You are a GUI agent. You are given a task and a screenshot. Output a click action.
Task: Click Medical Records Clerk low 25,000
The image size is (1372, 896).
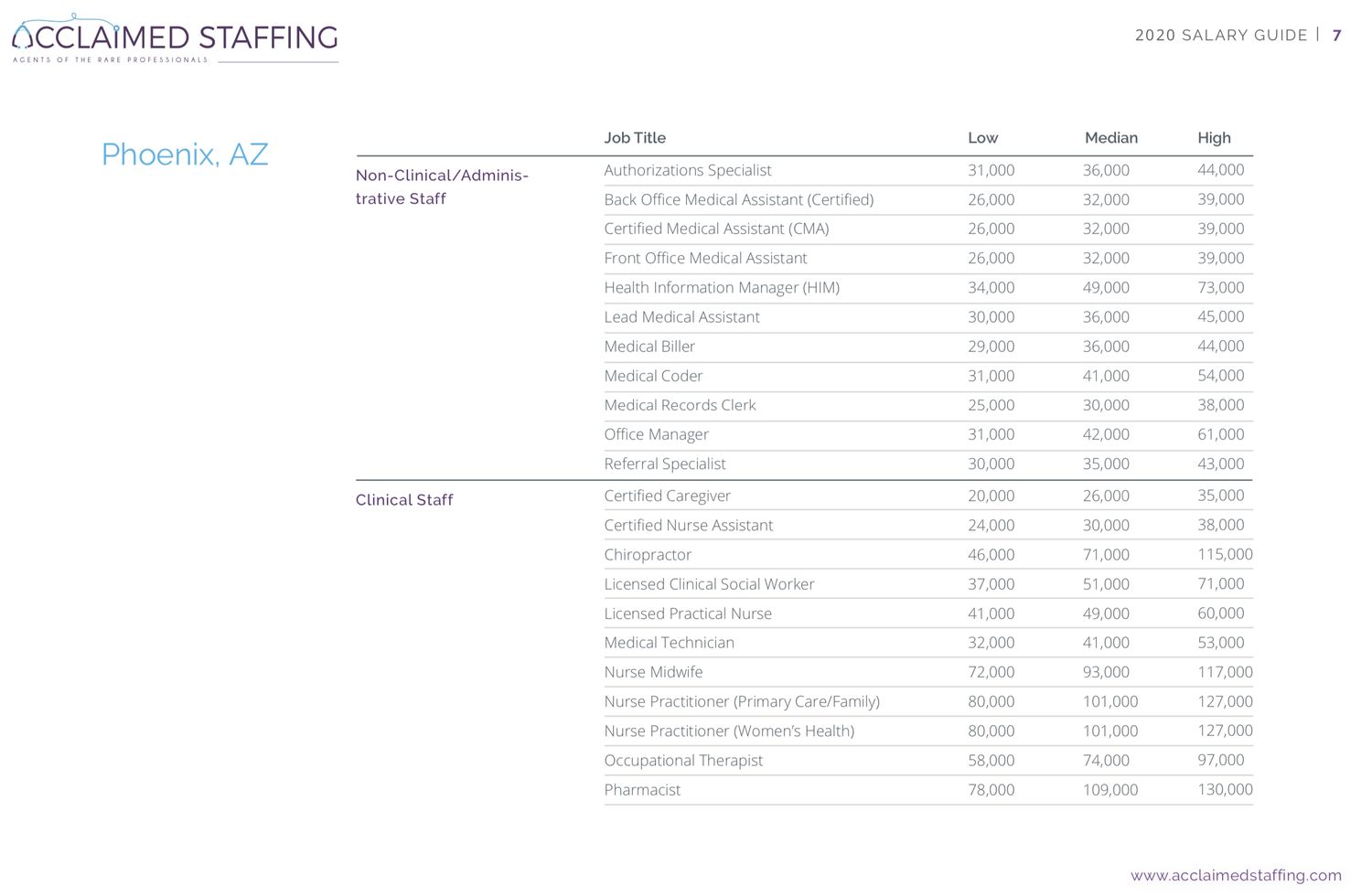tap(991, 405)
